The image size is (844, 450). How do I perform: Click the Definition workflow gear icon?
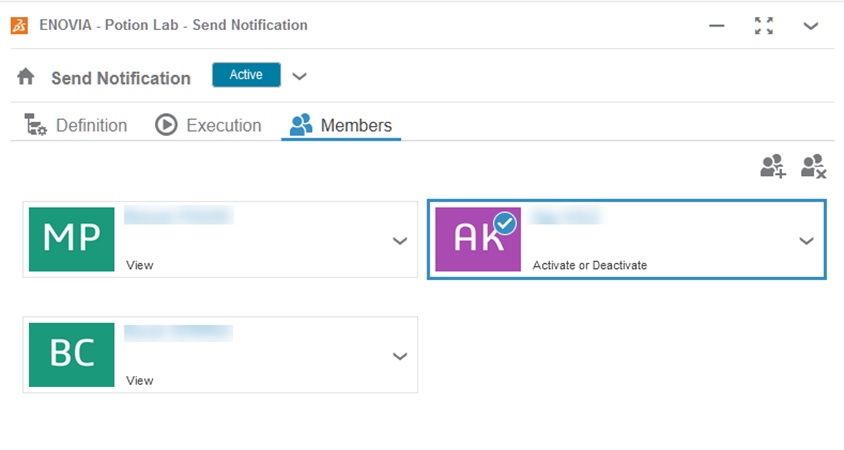point(36,126)
